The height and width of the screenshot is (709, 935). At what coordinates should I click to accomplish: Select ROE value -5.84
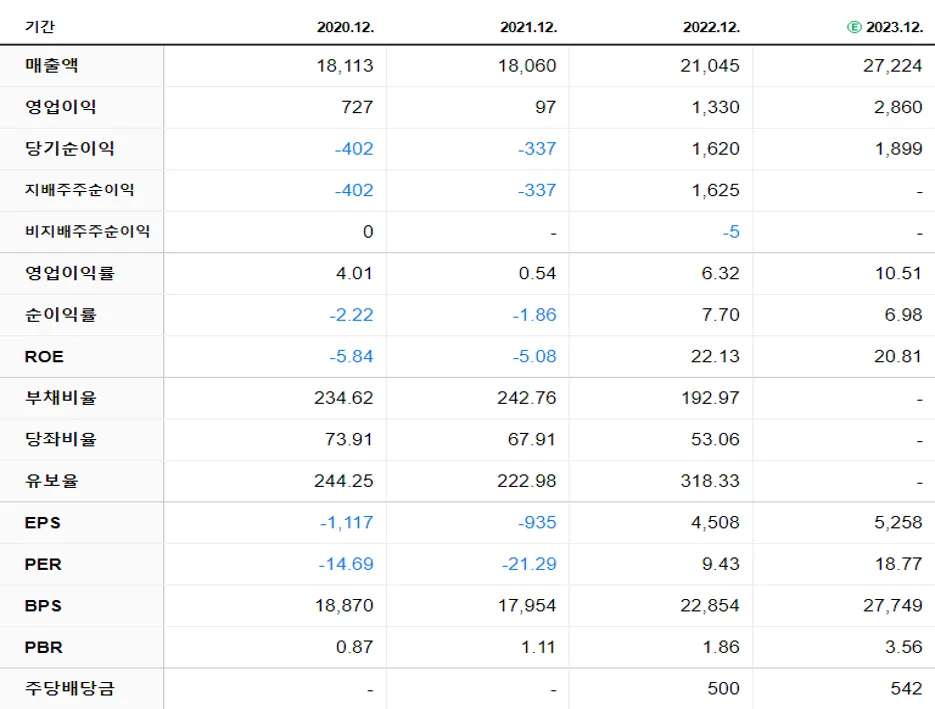352,357
